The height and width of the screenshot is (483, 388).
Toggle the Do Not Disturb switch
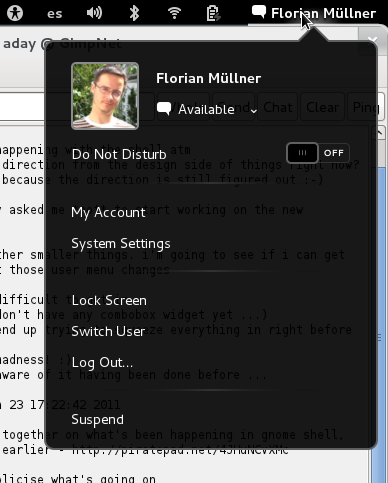tap(318, 153)
